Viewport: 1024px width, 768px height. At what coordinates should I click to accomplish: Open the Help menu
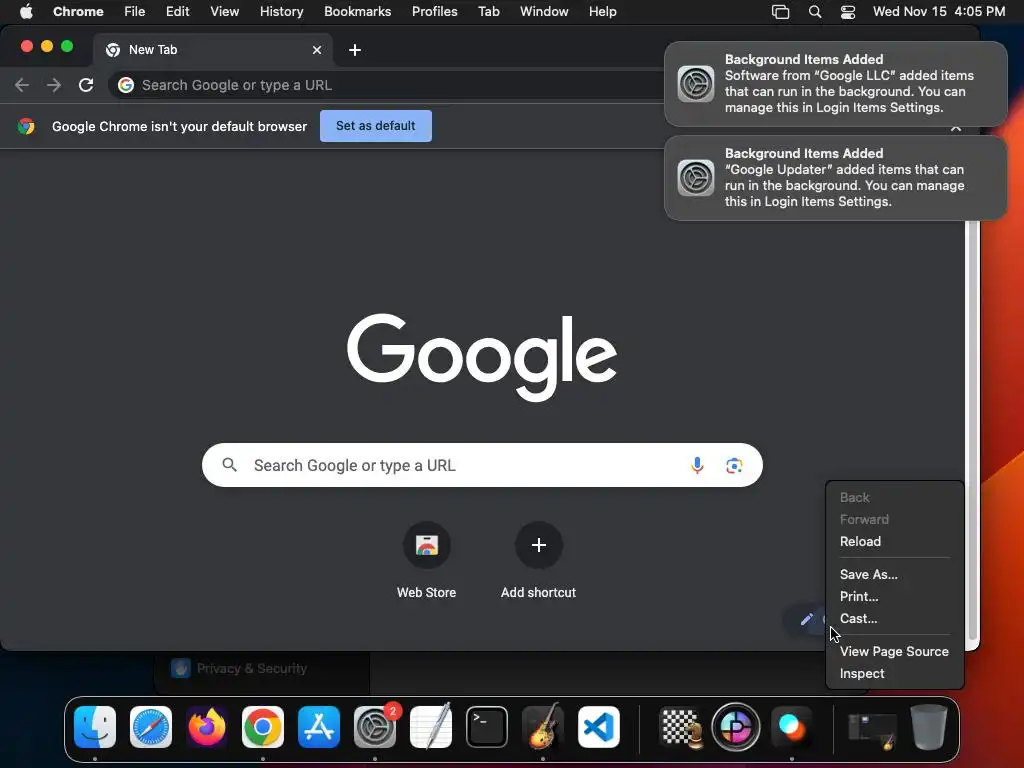tap(602, 12)
